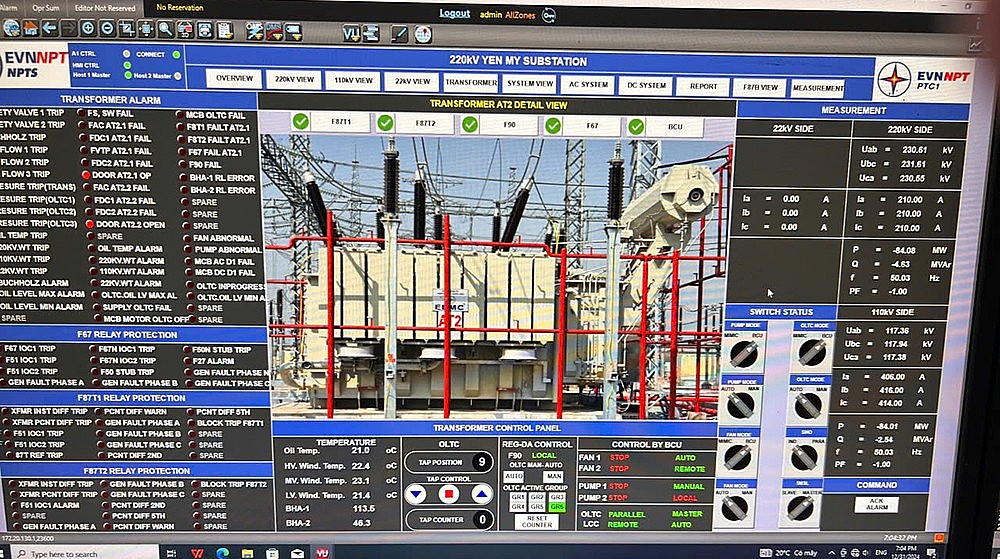The width and height of the screenshot is (1000, 559).
Task: Open the MEASUREMENT tab
Action: [818, 89]
